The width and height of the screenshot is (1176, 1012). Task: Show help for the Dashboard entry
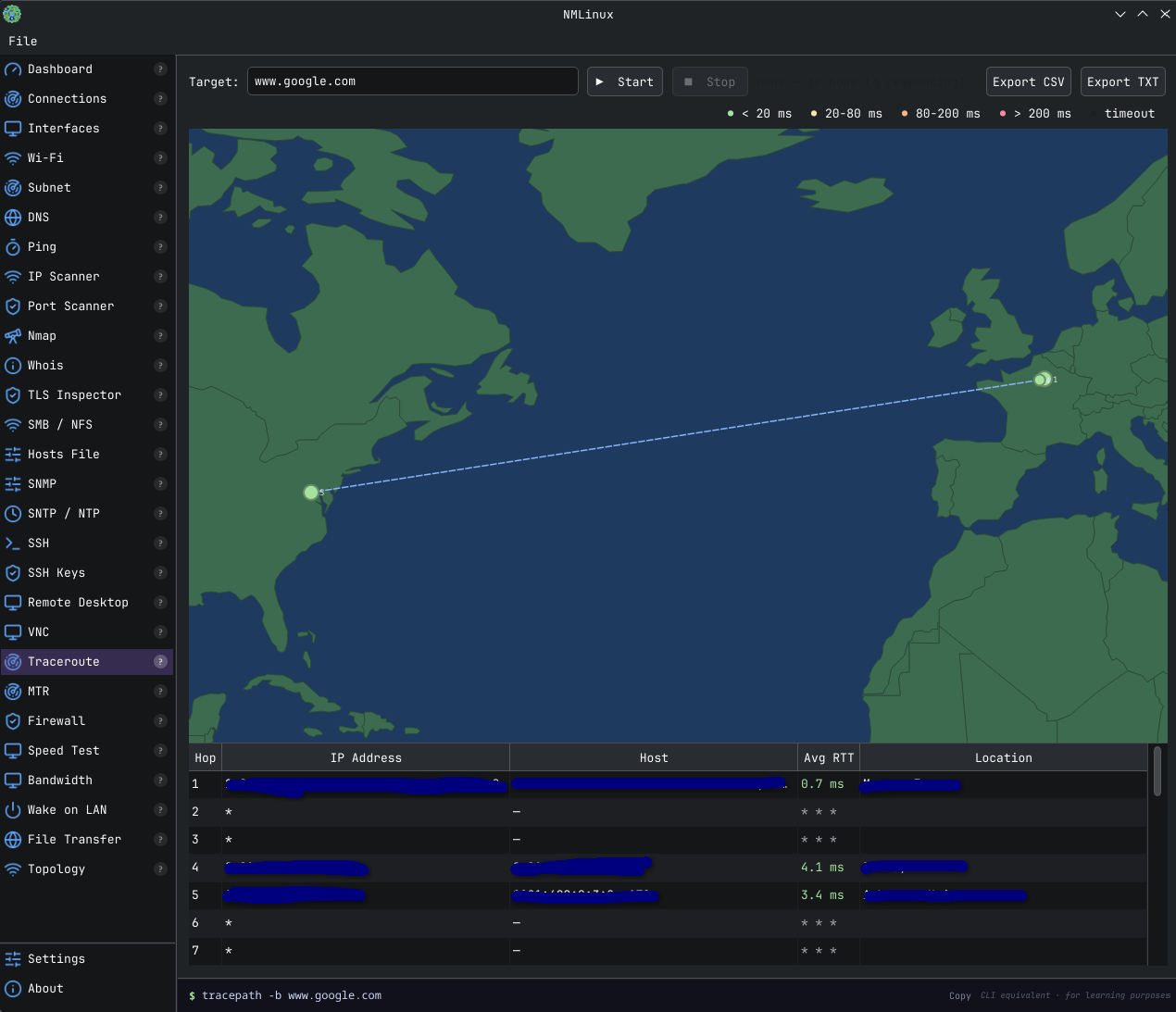click(160, 69)
